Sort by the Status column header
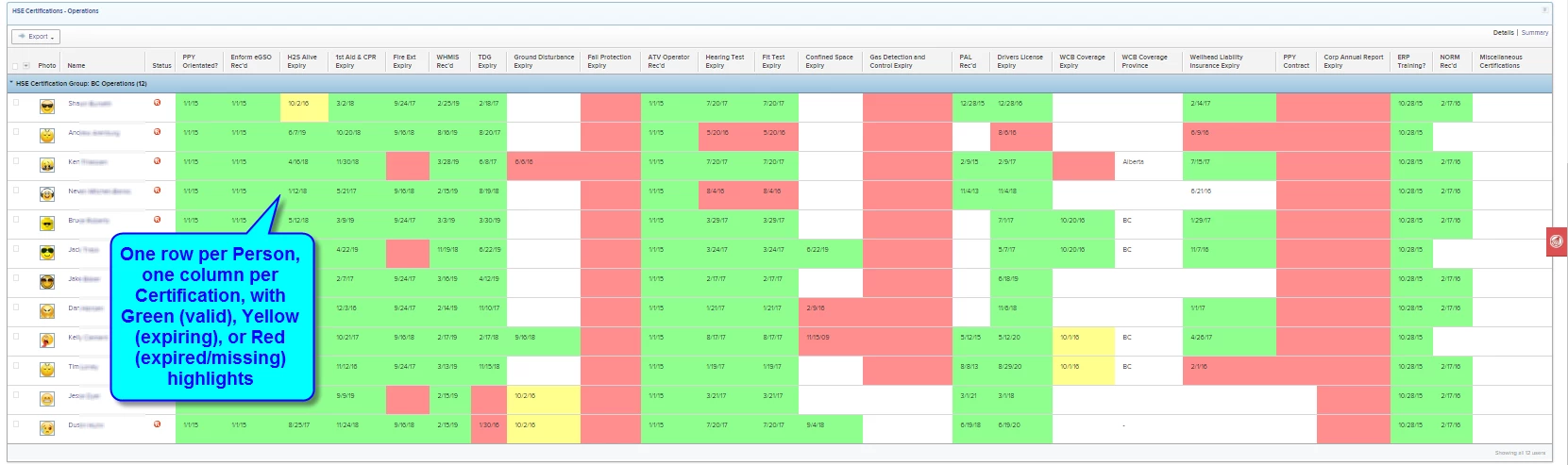 tap(161, 66)
